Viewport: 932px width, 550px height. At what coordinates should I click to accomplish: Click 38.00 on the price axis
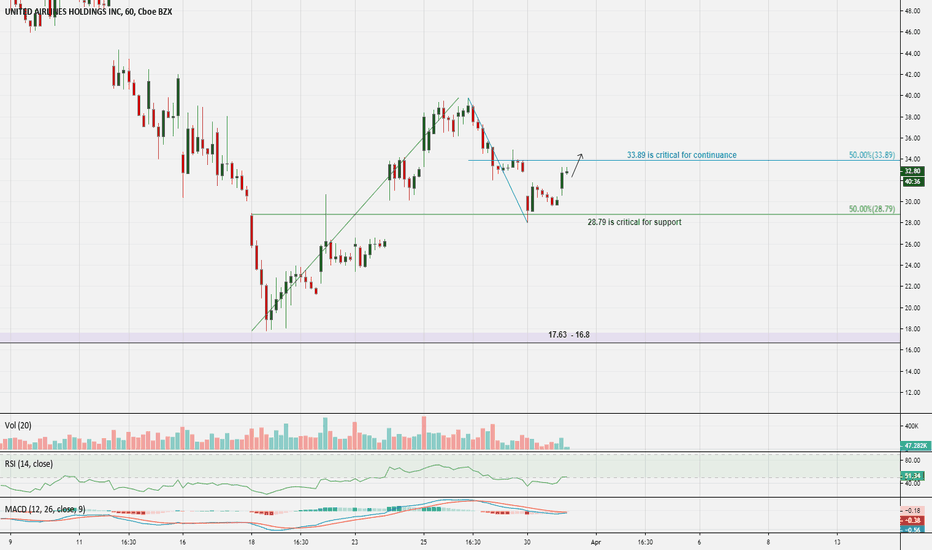[912, 117]
